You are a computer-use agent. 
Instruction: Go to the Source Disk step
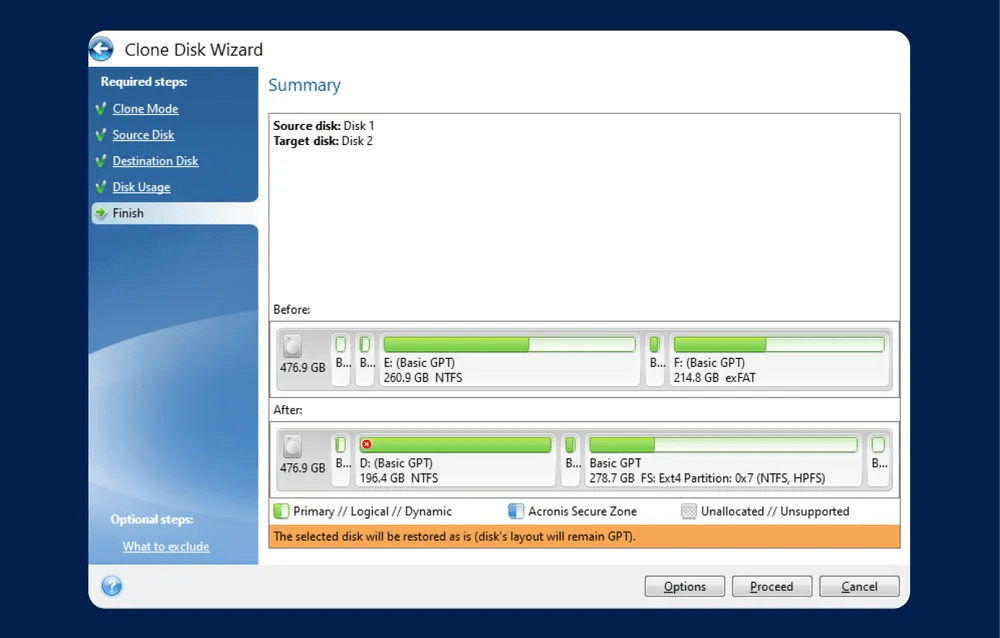pos(143,135)
